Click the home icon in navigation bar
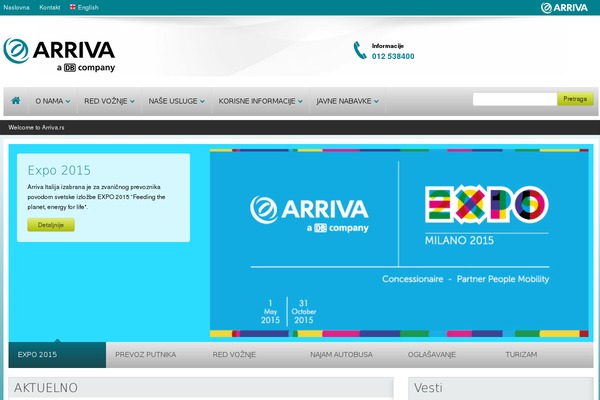The height and width of the screenshot is (400, 600). [x=16, y=101]
